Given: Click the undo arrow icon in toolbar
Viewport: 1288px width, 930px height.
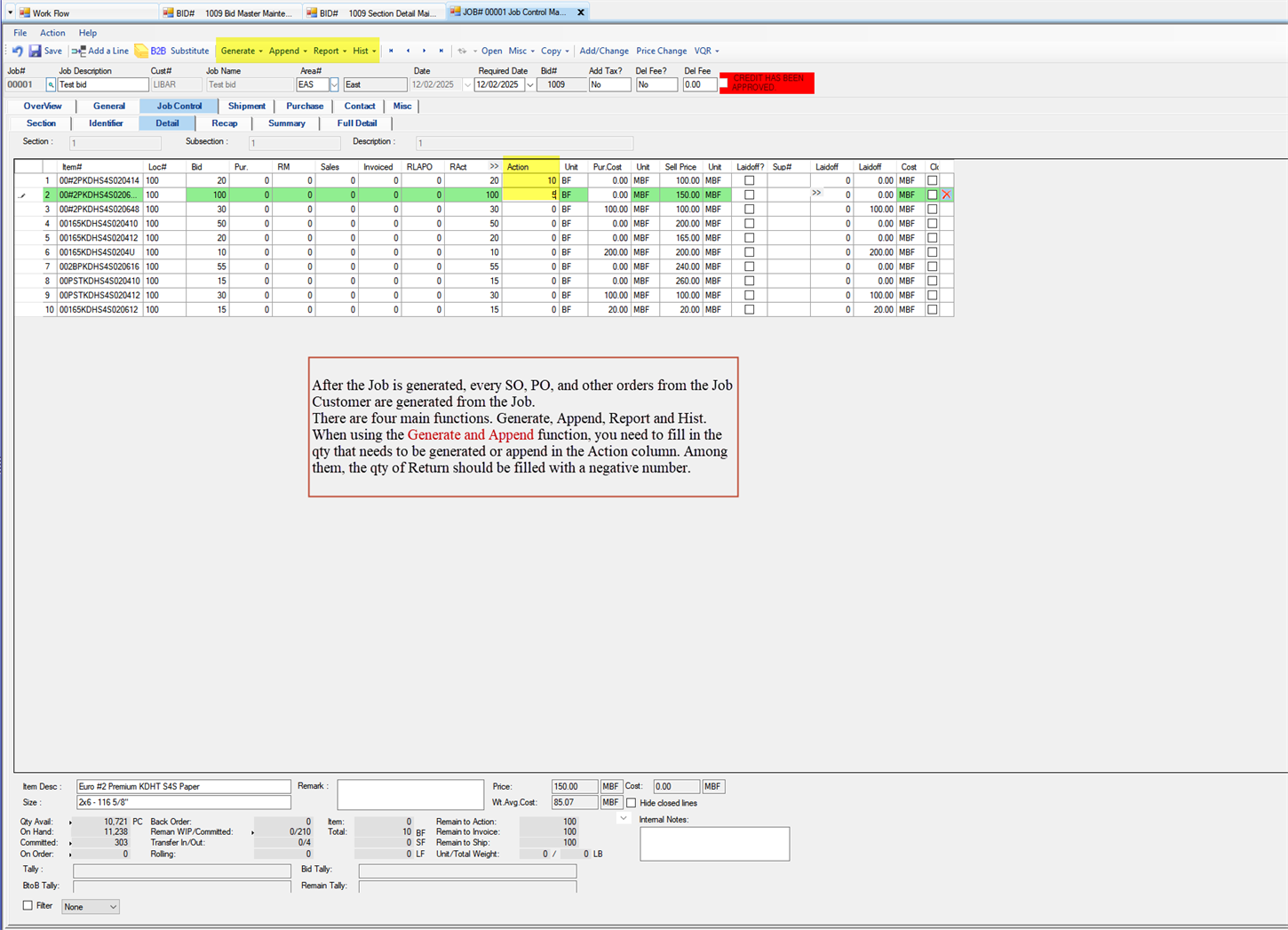Looking at the screenshot, I should tap(18, 52).
